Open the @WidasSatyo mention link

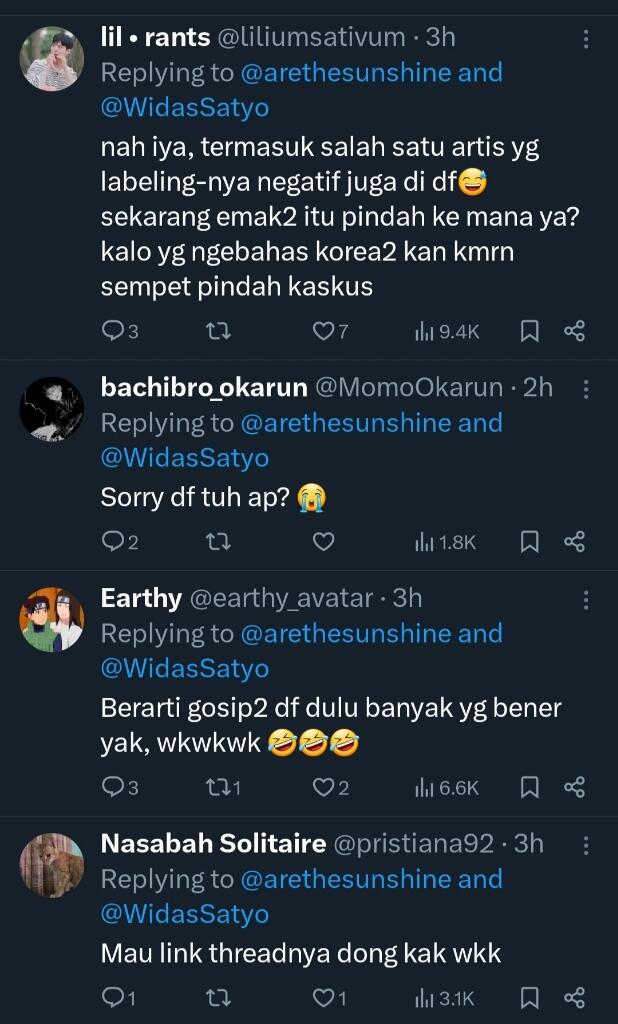coord(186,107)
